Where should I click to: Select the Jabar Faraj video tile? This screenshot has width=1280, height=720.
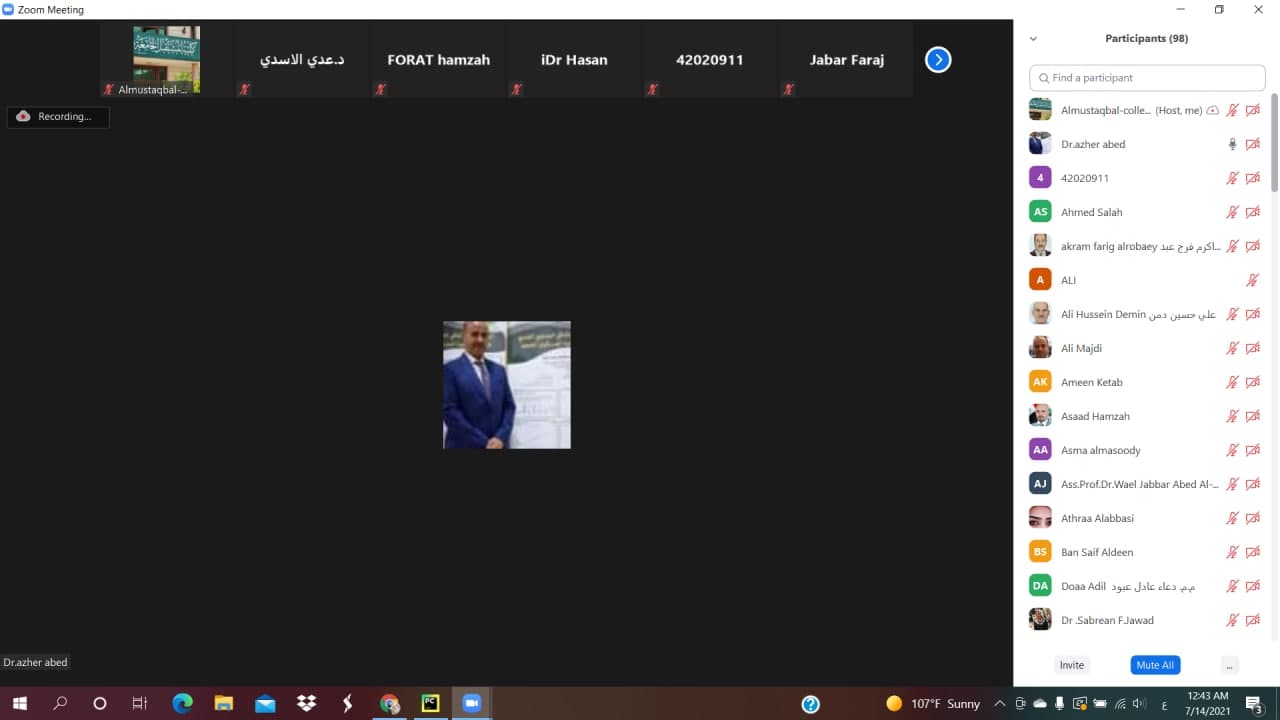coord(846,60)
